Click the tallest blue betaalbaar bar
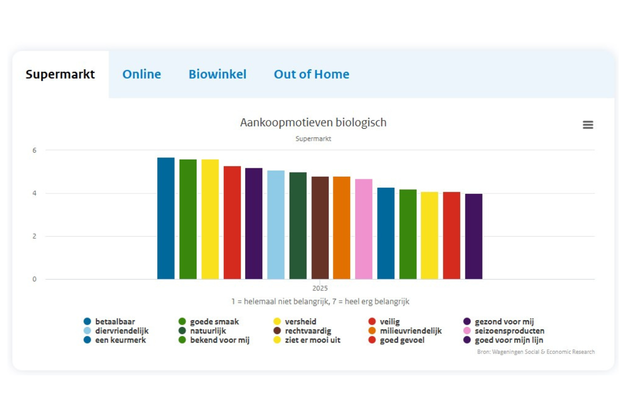Viewport: 626px width, 417px height. 166,218
